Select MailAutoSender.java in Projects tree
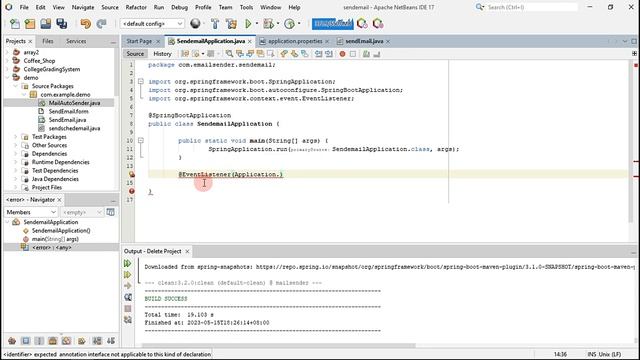Image resolution: width=640 pixels, height=360 pixels. coord(74,103)
